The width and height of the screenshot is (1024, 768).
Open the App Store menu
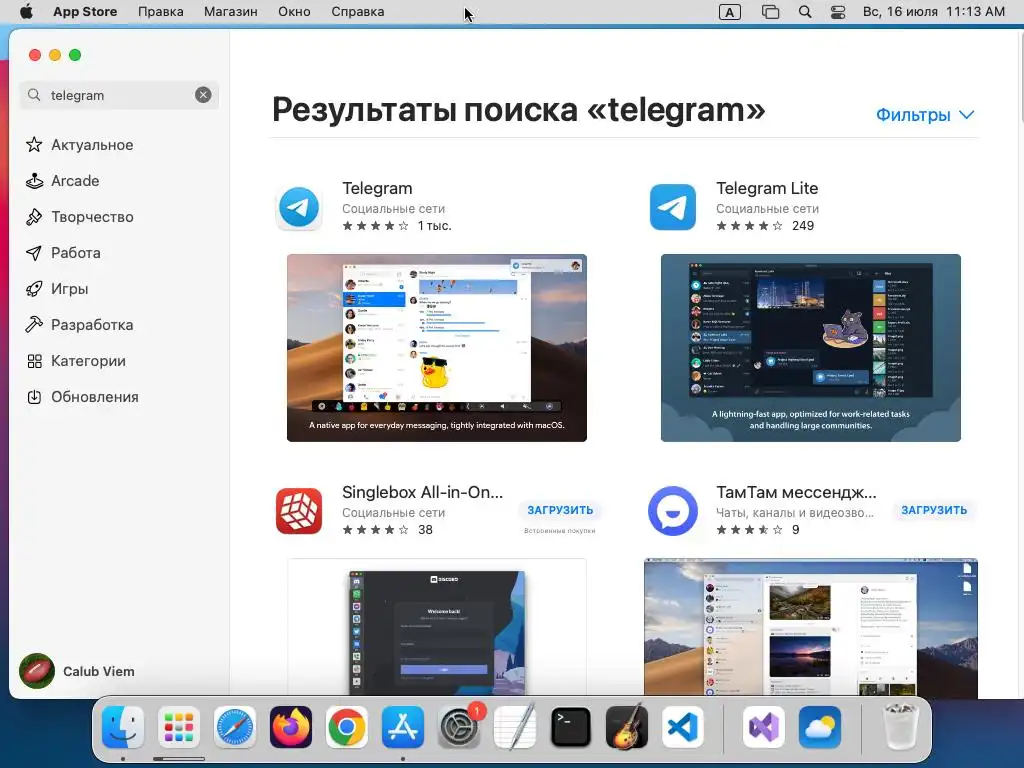tap(85, 12)
